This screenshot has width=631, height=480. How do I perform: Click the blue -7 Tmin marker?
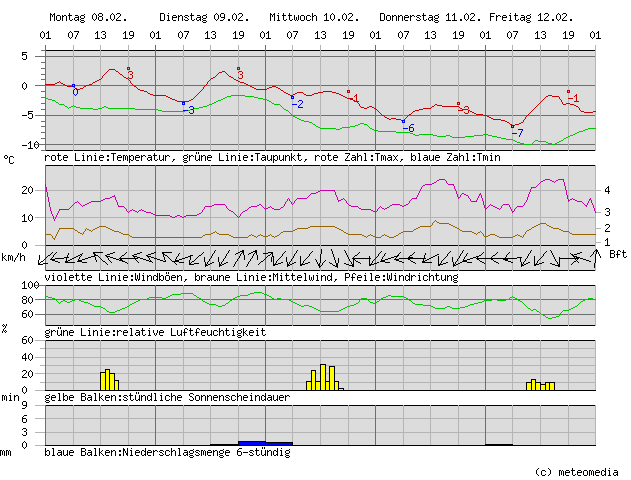click(516, 132)
